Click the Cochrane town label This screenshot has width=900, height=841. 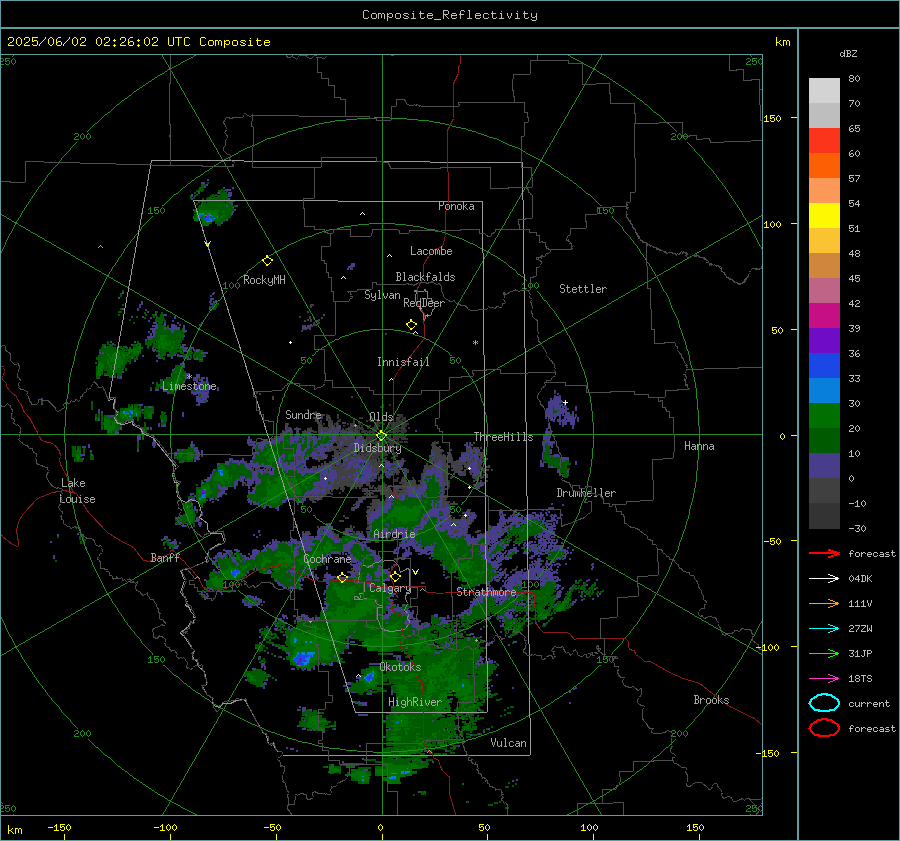tap(327, 559)
